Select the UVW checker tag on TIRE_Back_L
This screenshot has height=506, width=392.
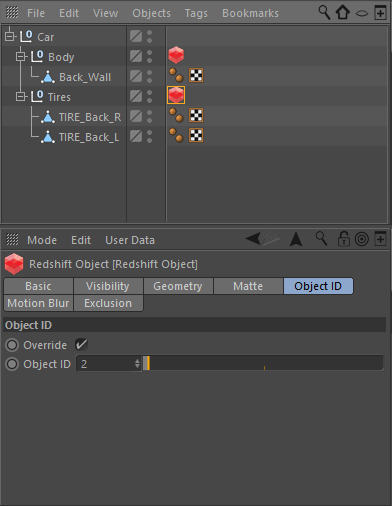(196, 135)
